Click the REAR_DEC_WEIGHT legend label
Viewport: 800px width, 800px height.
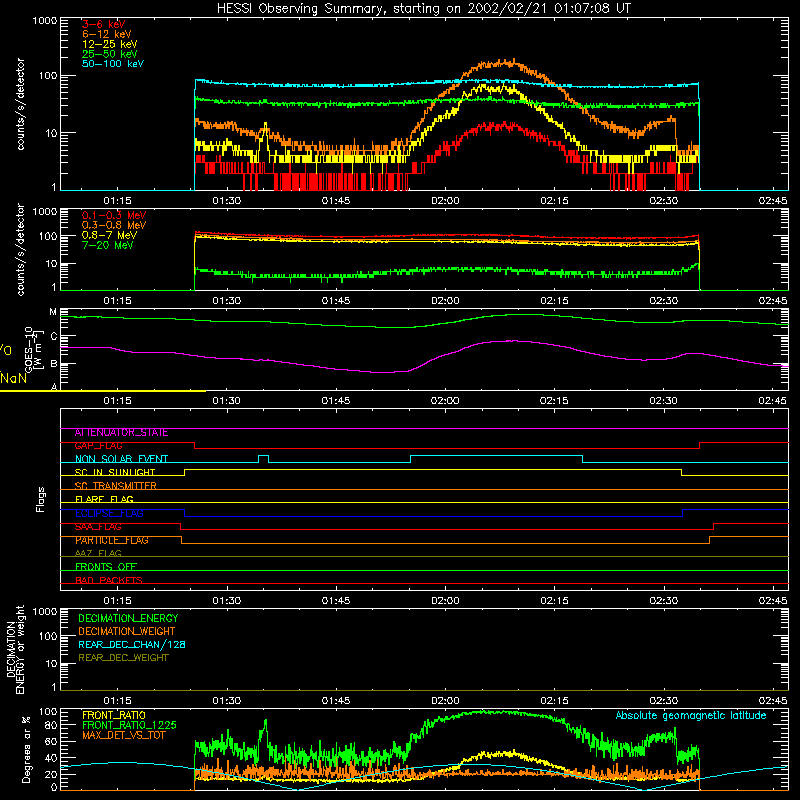(x=123, y=658)
